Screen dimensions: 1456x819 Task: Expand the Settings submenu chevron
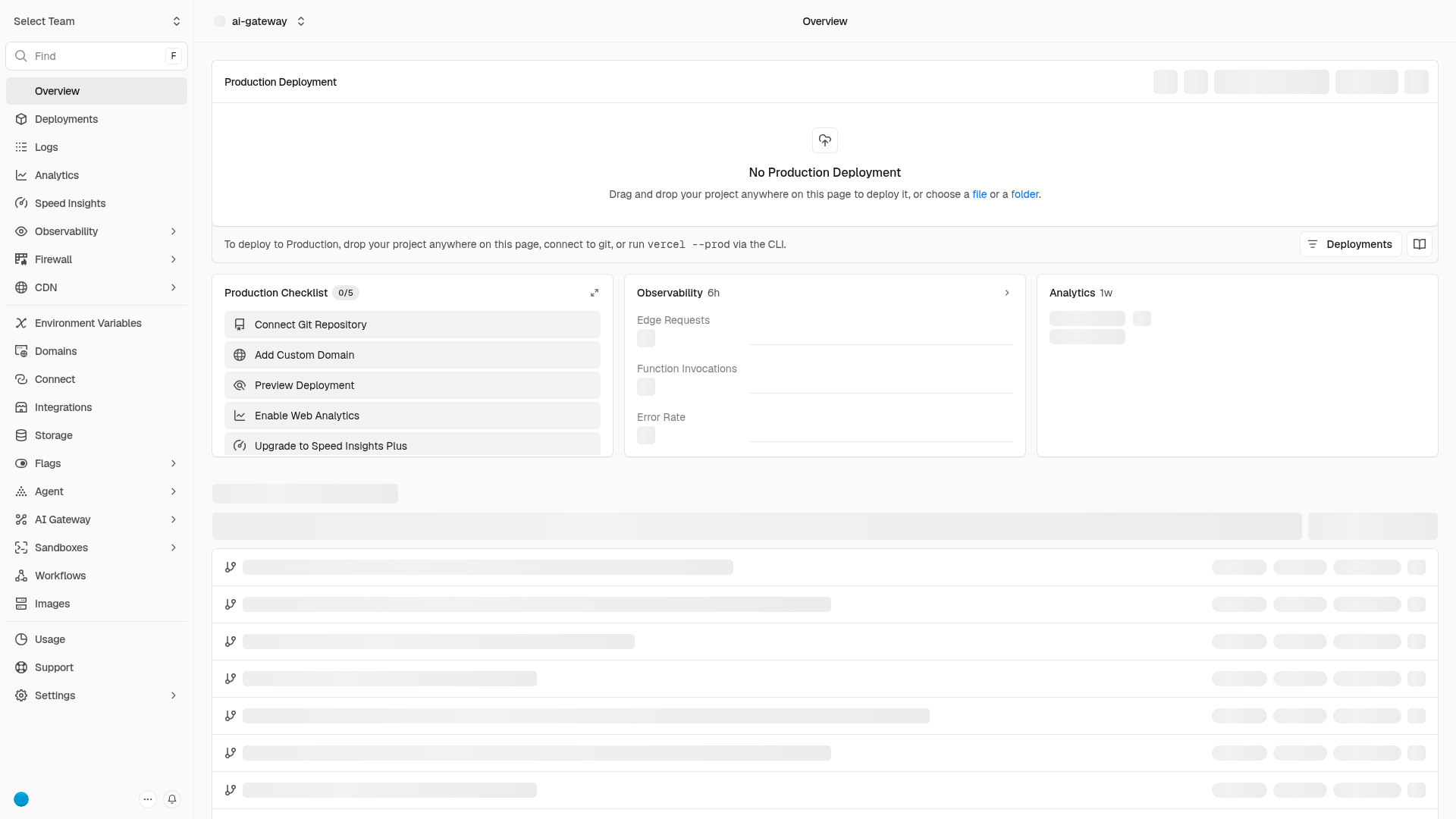tap(174, 695)
